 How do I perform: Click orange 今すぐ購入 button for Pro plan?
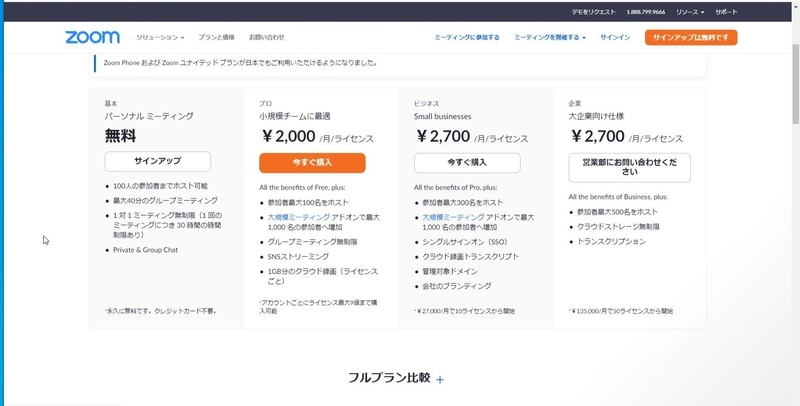click(312, 163)
